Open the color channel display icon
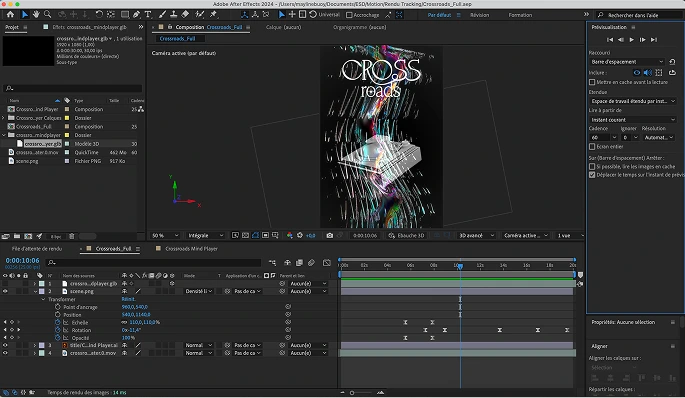 [x=289, y=235]
